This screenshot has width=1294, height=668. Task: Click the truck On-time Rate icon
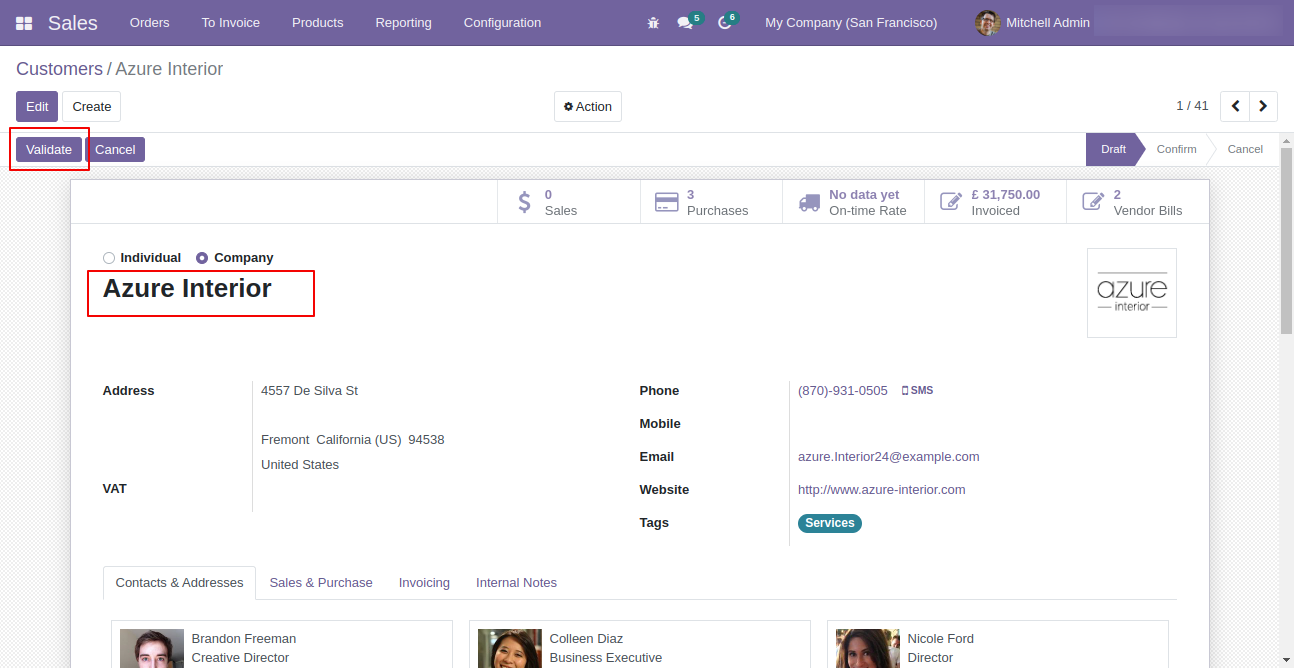pos(809,202)
